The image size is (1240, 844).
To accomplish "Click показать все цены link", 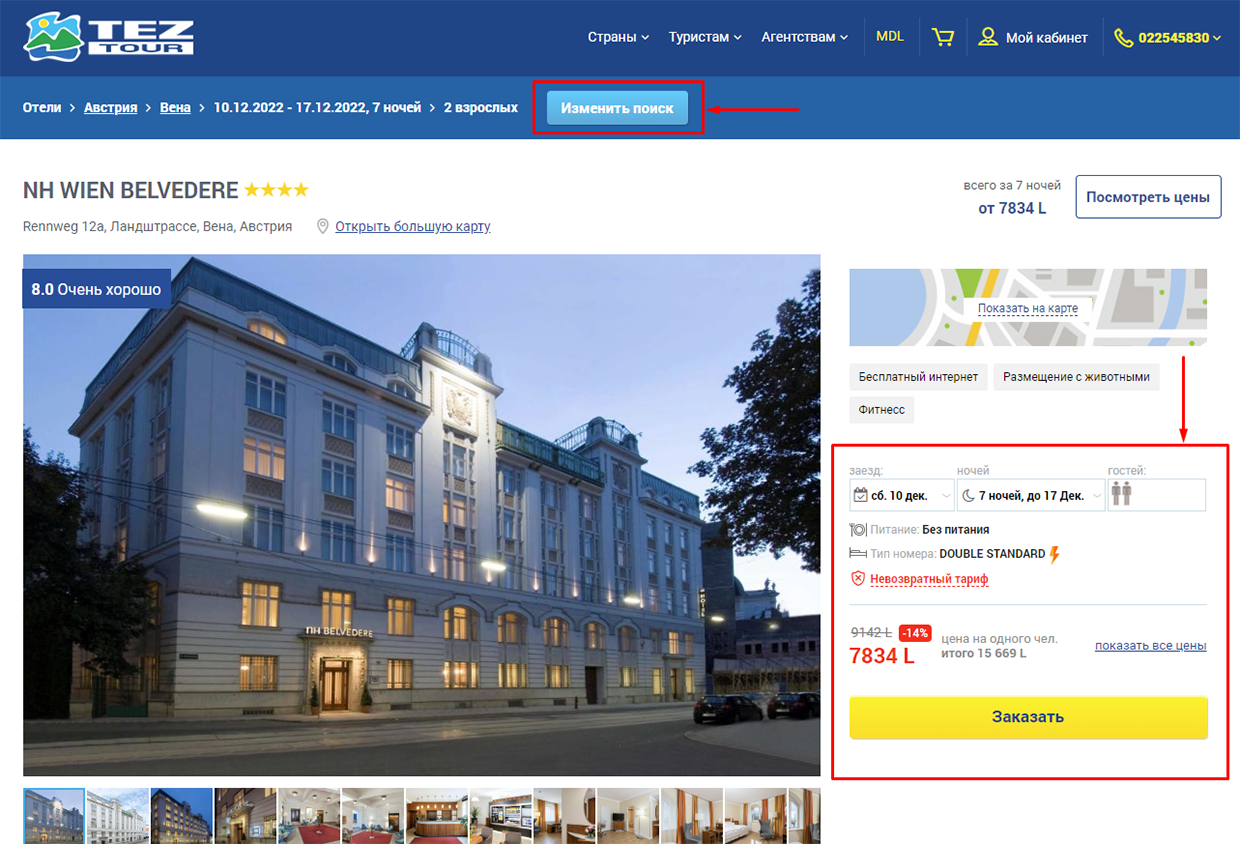I will click(1150, 645).
